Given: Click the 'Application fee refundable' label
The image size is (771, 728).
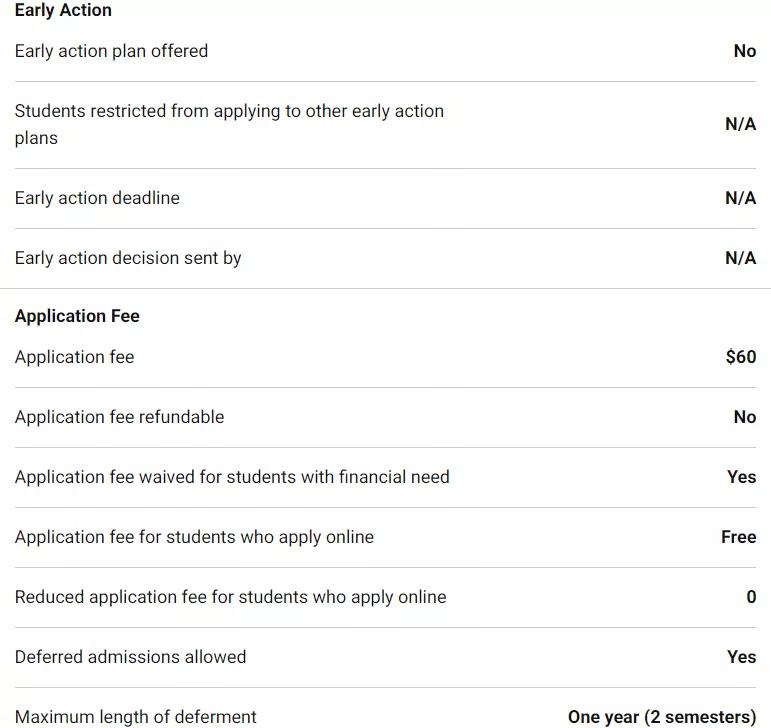Looking at the screenshot, I should tap(119, 417).
